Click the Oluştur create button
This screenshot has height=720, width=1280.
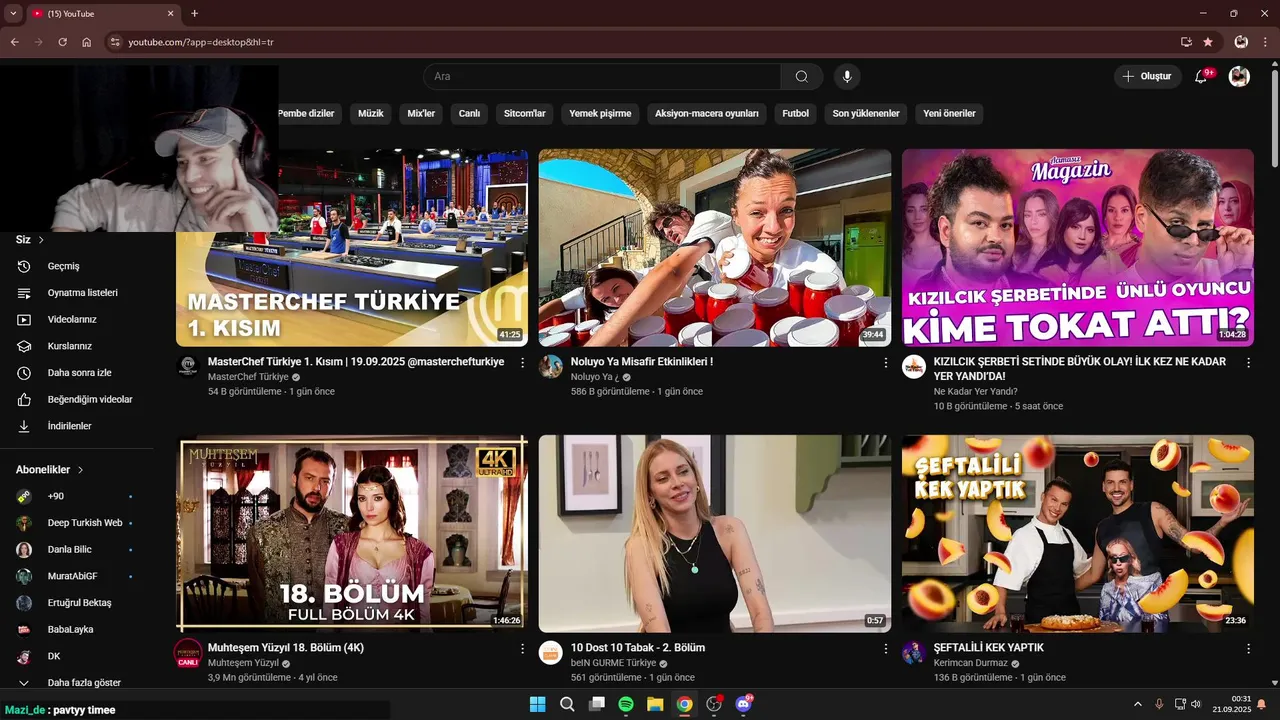(1147, 76)
